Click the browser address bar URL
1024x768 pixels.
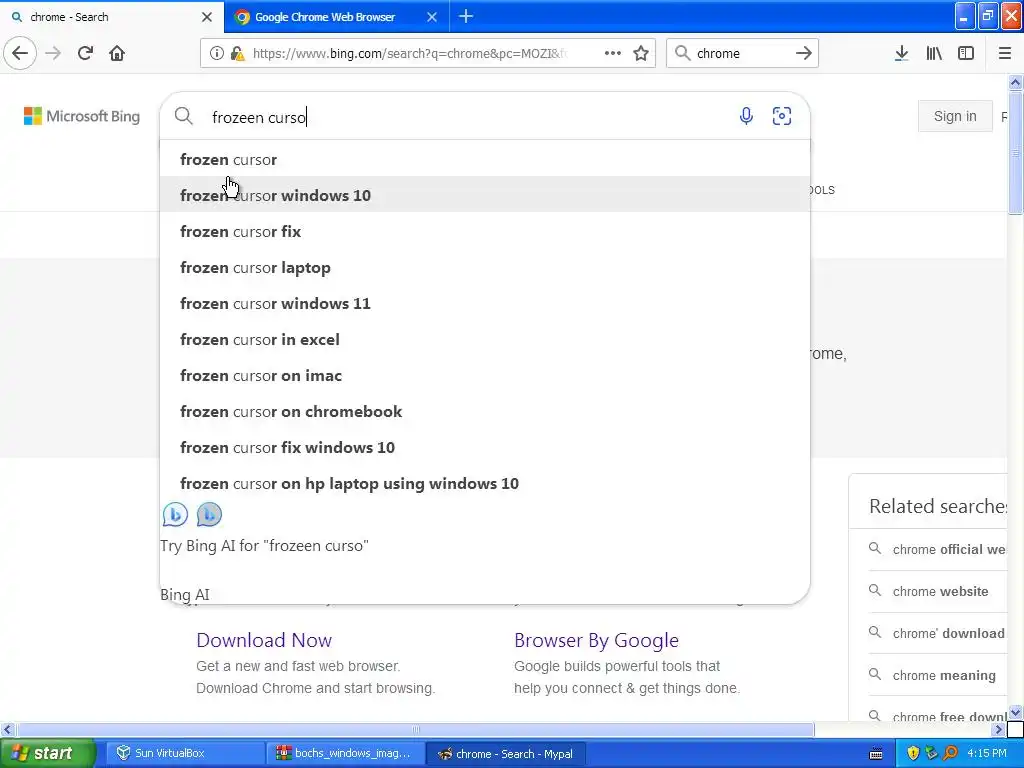click(x=410, y=54)
